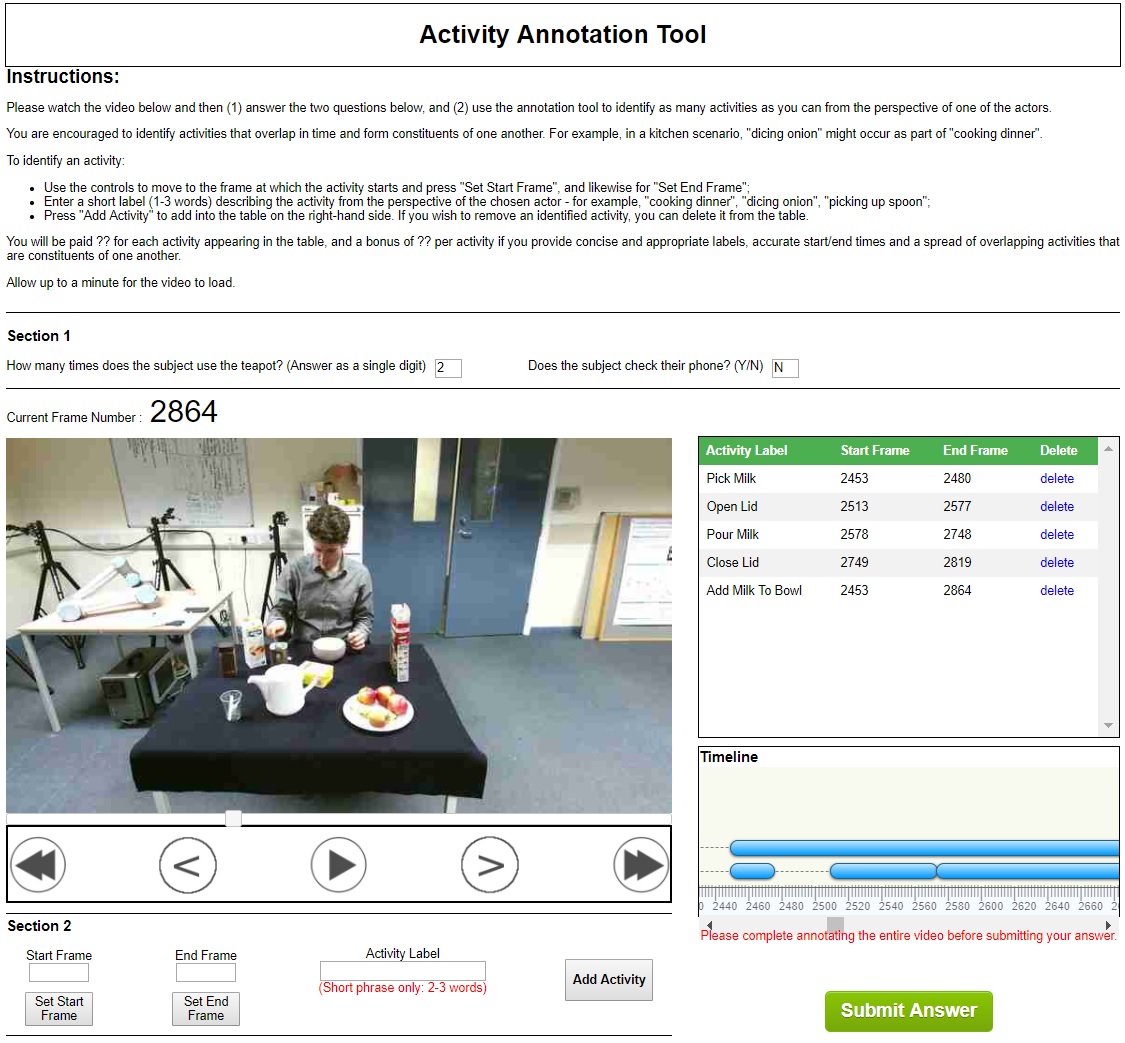Step back one frame with left arrow

pyautogui.click(x=188, y=865)
